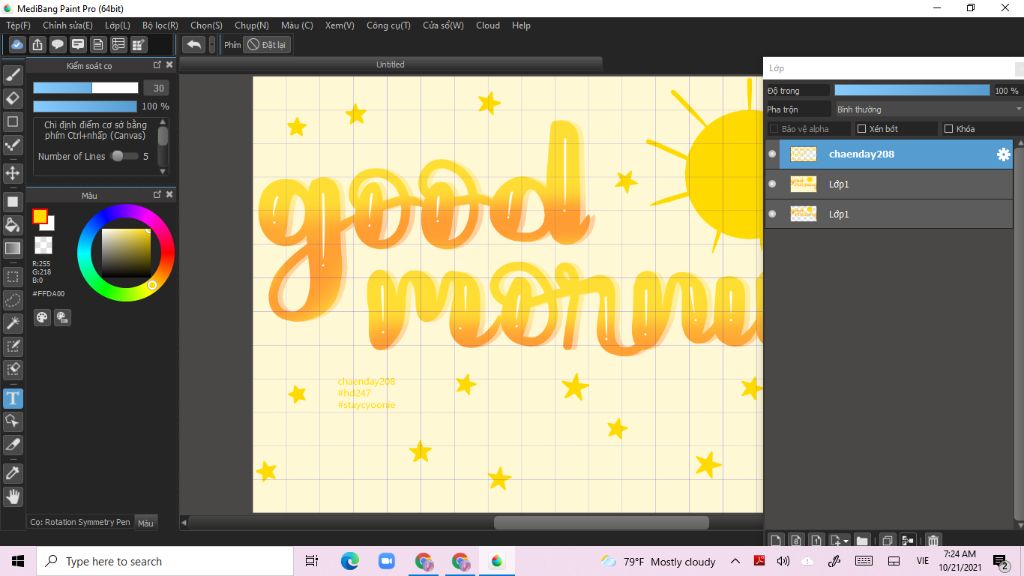1024x576 pixels.
Task: Toggle visibility of bottom Lớp1 layer
Action: click(x=772, y=214)
